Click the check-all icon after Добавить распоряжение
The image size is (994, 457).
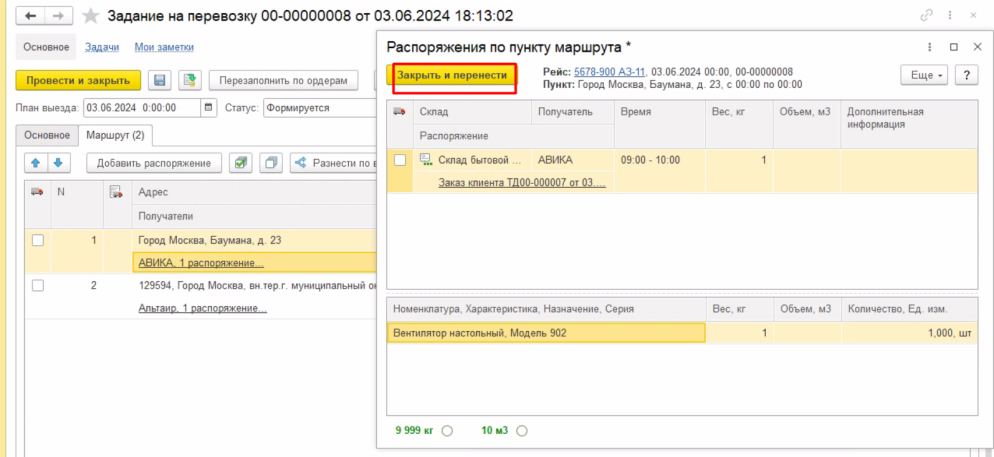(240, 163)
